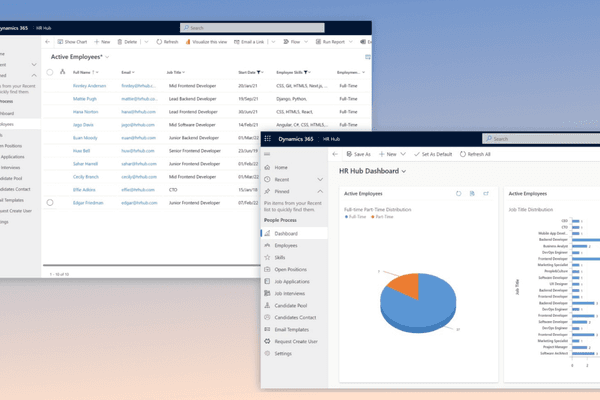Click Home in the dashboard window sidebar
Screen dimensions: 600x400
(281, 168)
